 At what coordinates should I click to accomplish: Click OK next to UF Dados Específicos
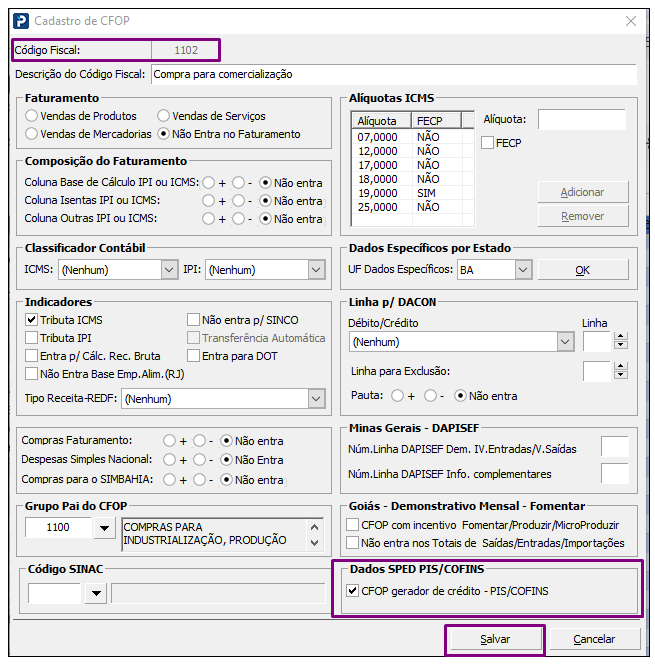(582, 270)
